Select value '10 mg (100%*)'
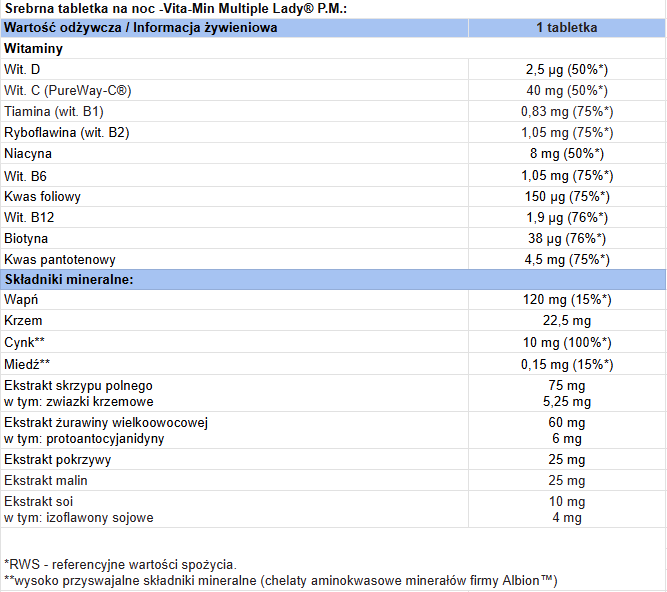The height and width of the screenshot is (592, 667). click(x=567, y=342)
